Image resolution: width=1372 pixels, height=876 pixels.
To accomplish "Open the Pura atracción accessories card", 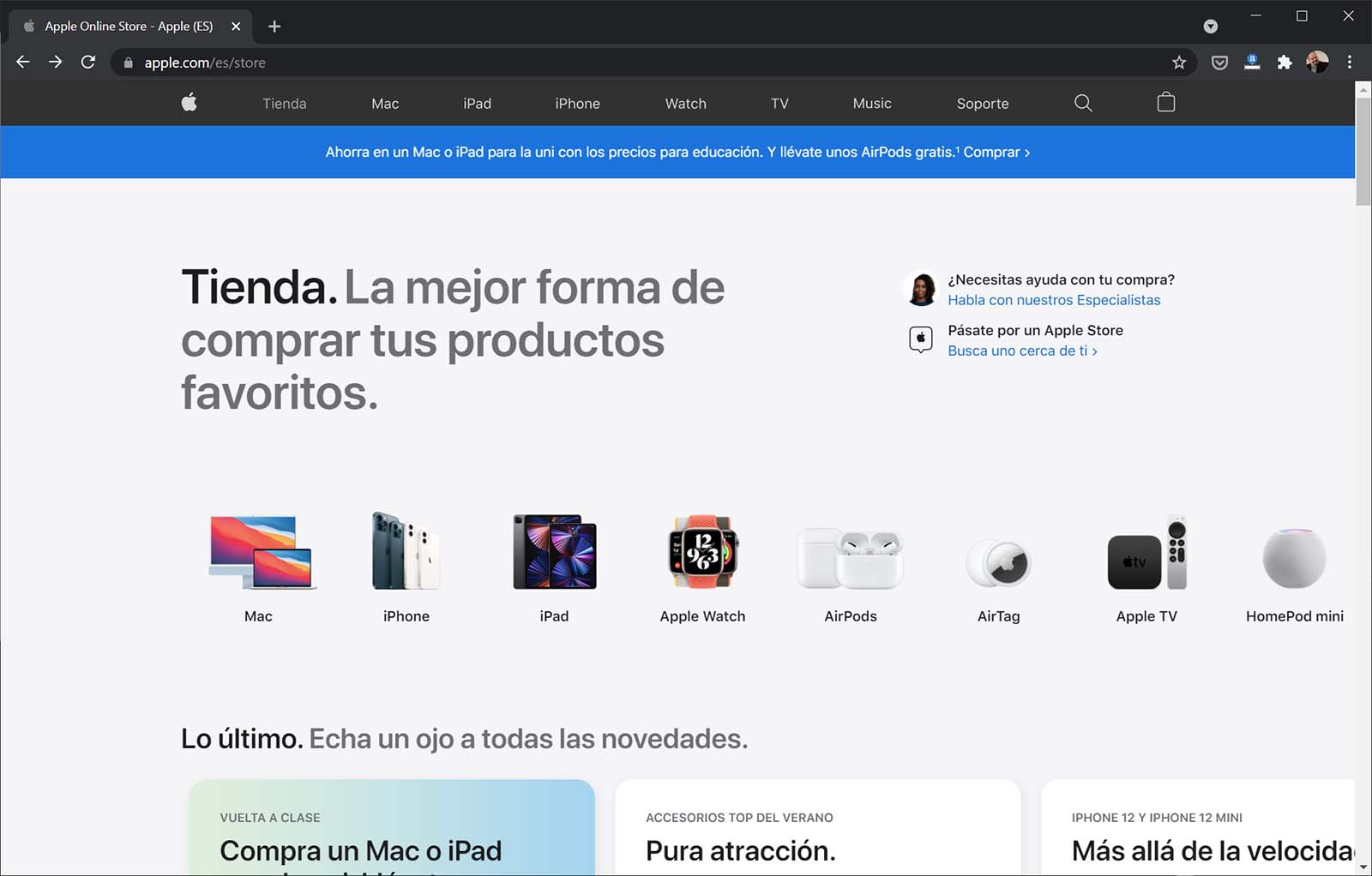I will pyautogui.click(x=818, y=827).
